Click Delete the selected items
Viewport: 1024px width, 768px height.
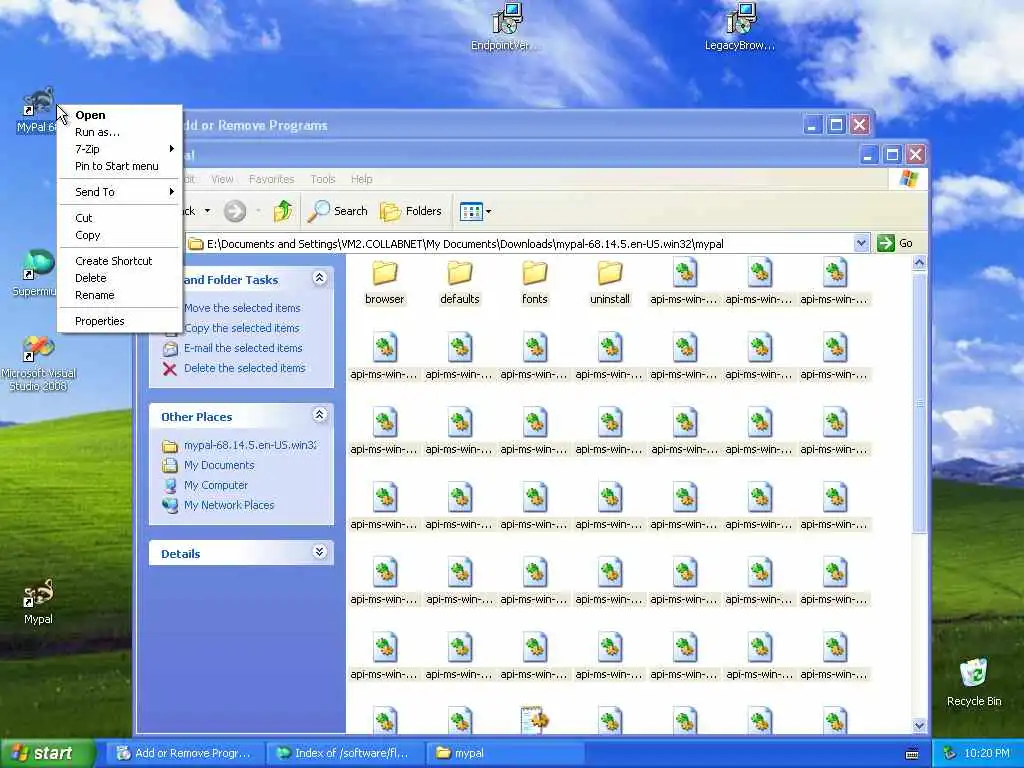coord(244,368)
